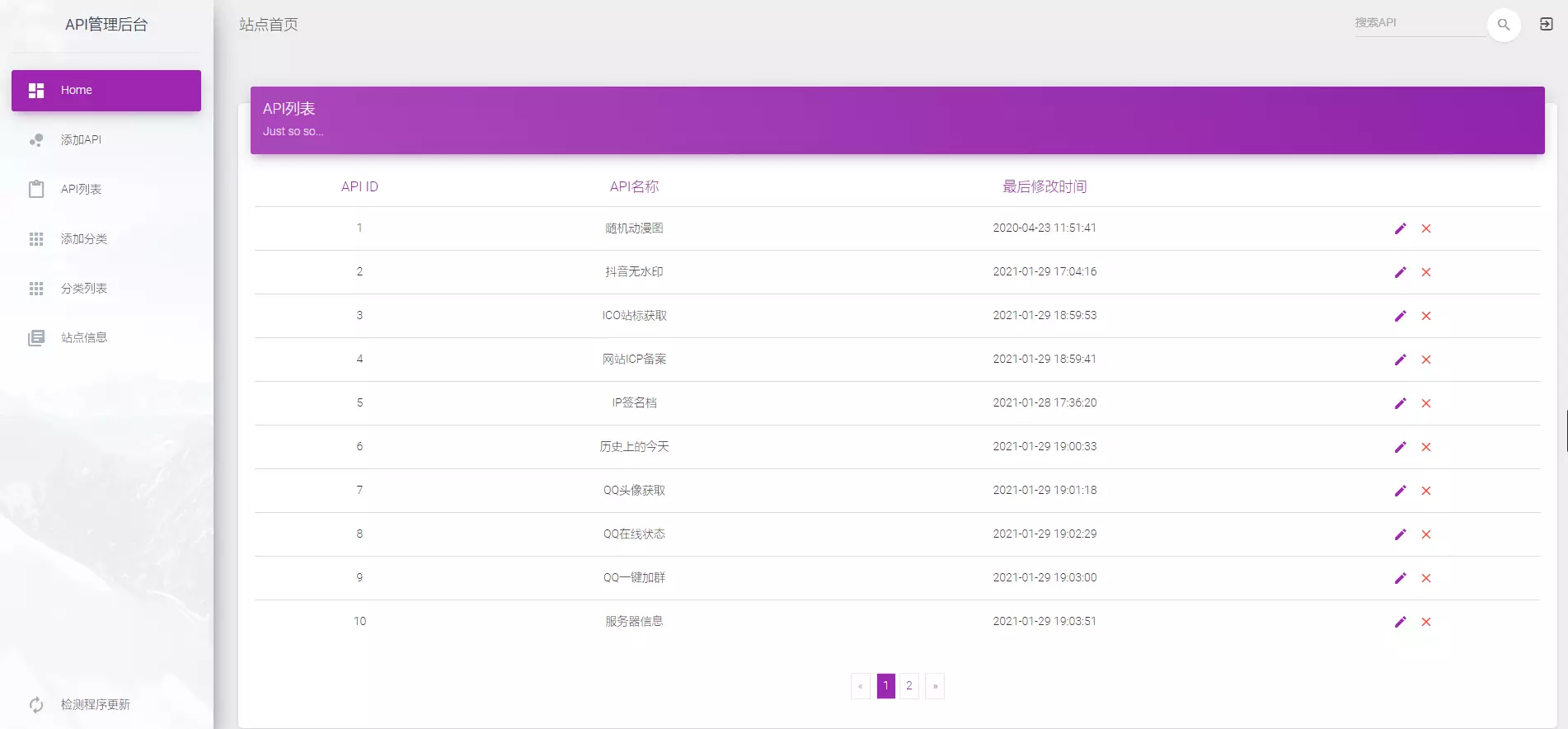Click the 抖音无水印 name cell
The image size is (1568, 729).
(634, 272)
